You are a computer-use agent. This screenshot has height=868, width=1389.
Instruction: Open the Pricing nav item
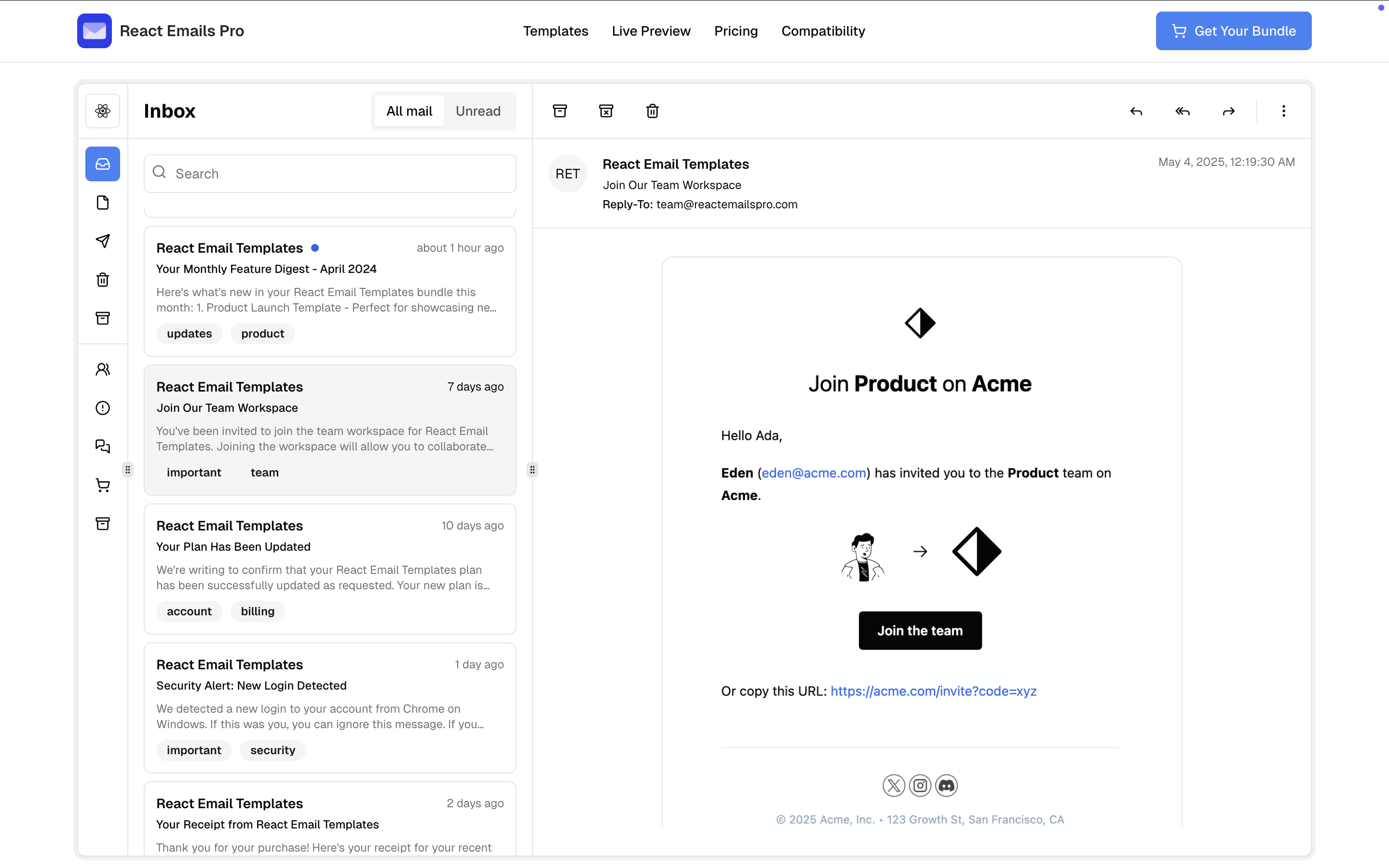point(736,31)
